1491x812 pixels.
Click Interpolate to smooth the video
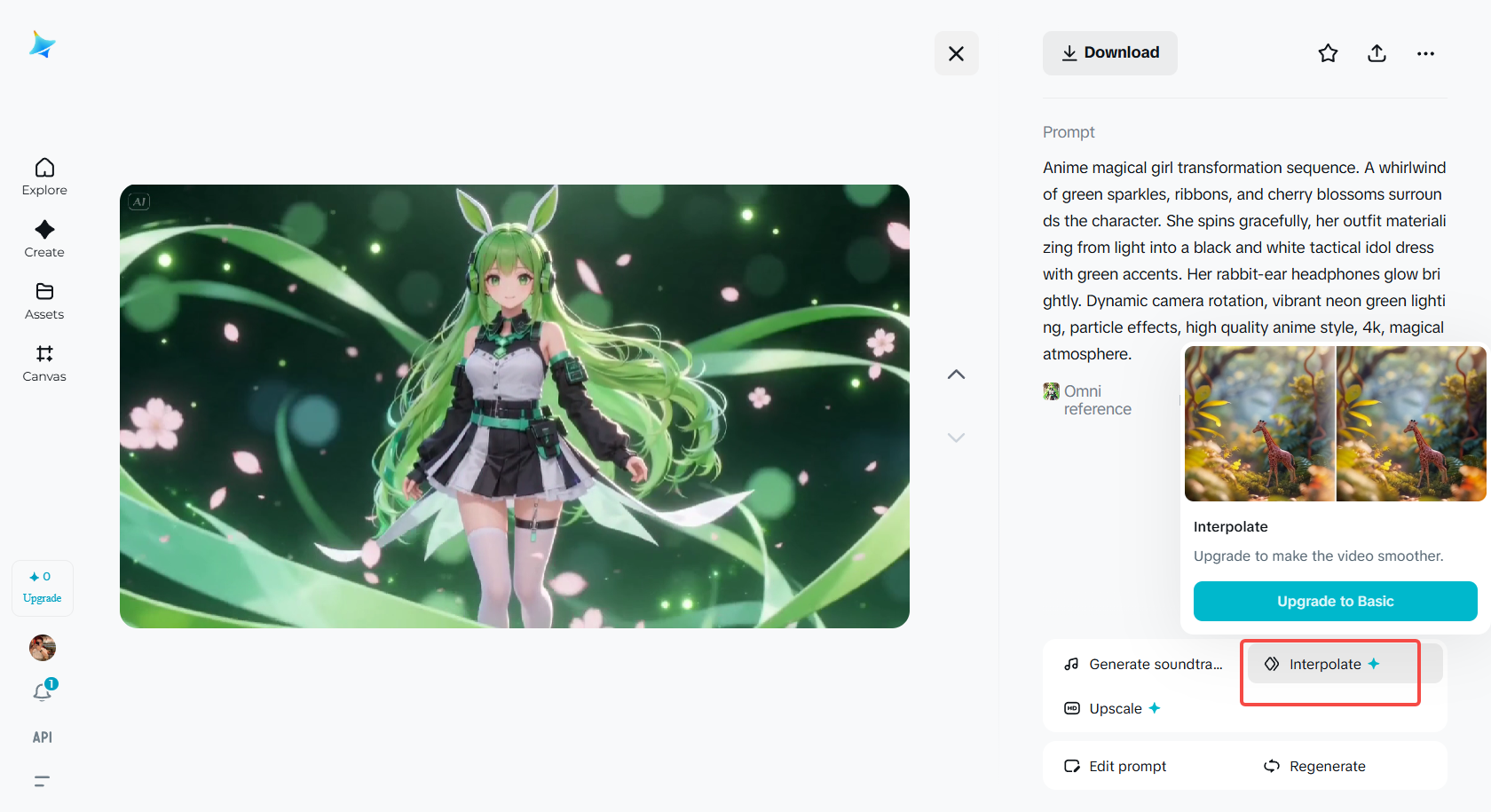pos(1327,663)
